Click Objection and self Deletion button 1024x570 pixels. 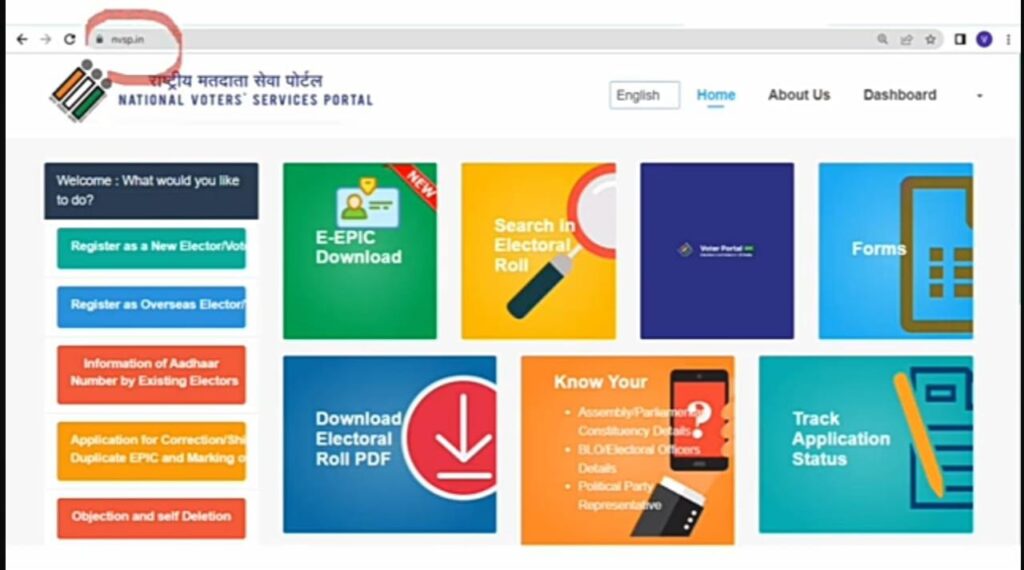click(x=152, y=518)
